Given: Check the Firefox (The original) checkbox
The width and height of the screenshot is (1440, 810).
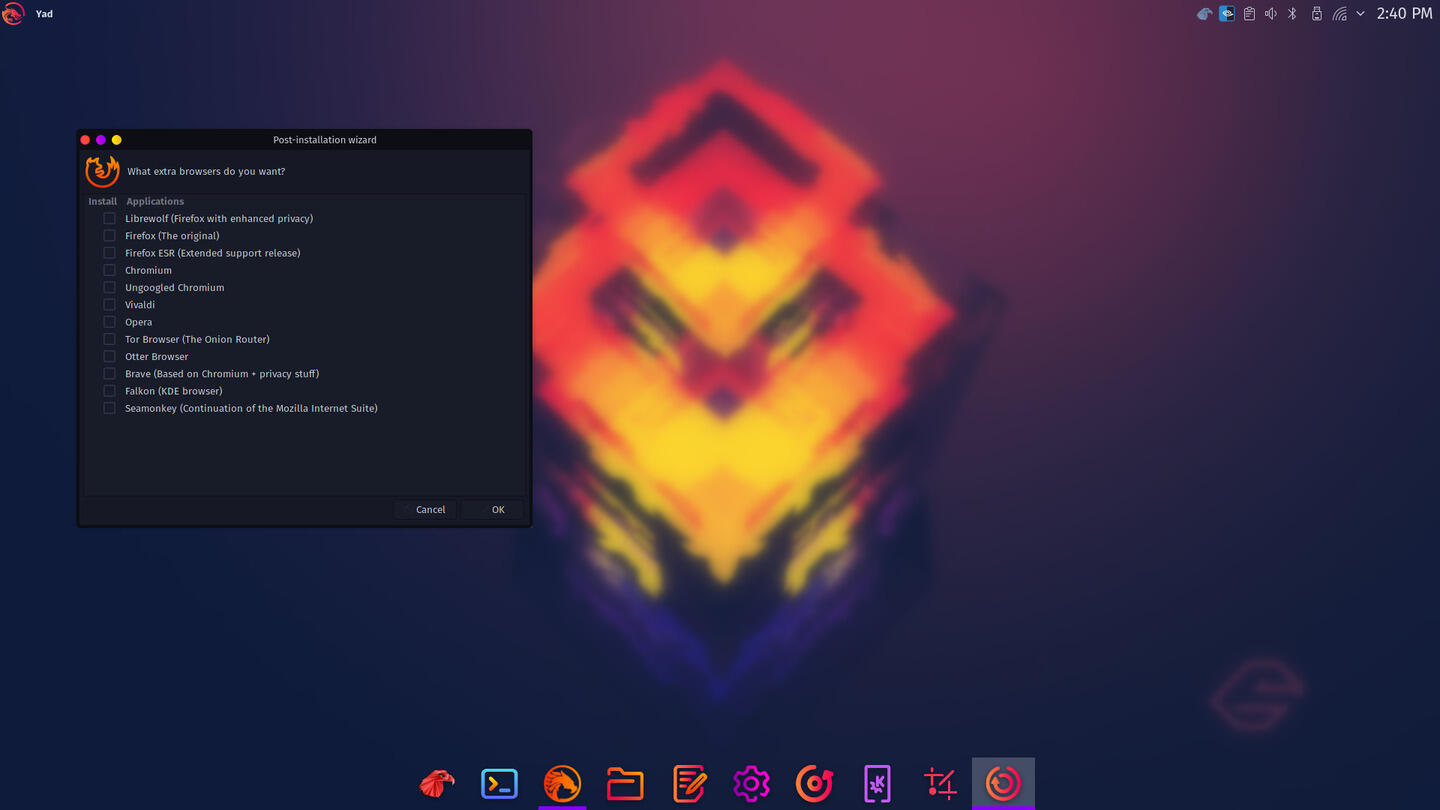Looking at the screenshot, I should pos(109,236).
